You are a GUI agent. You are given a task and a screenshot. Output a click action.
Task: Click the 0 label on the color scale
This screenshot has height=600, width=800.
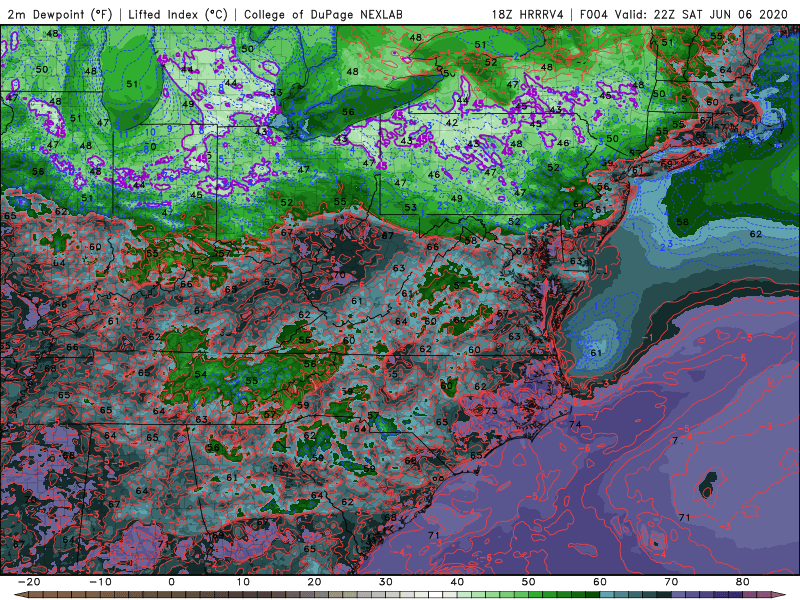click(x=171, y=582)
